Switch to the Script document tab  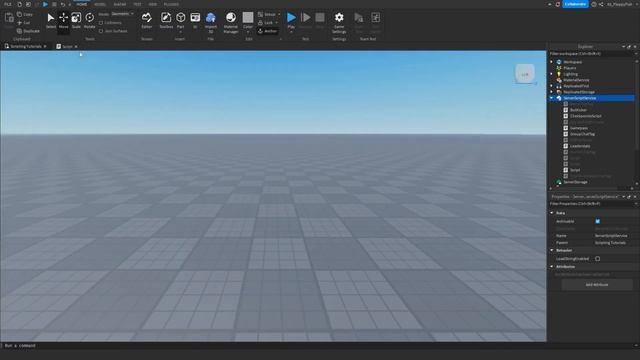pos(67,47)
